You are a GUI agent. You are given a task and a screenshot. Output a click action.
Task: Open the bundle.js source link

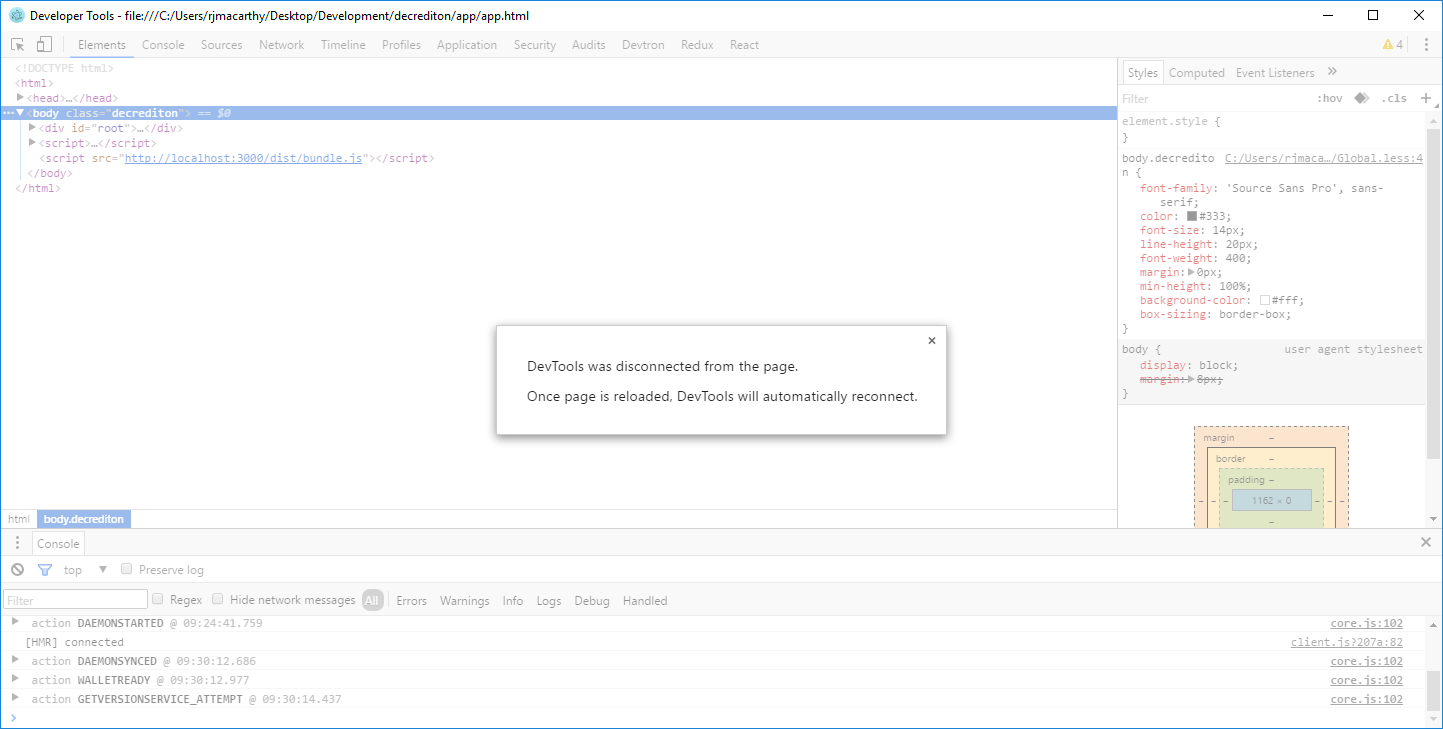coord(244,157)
